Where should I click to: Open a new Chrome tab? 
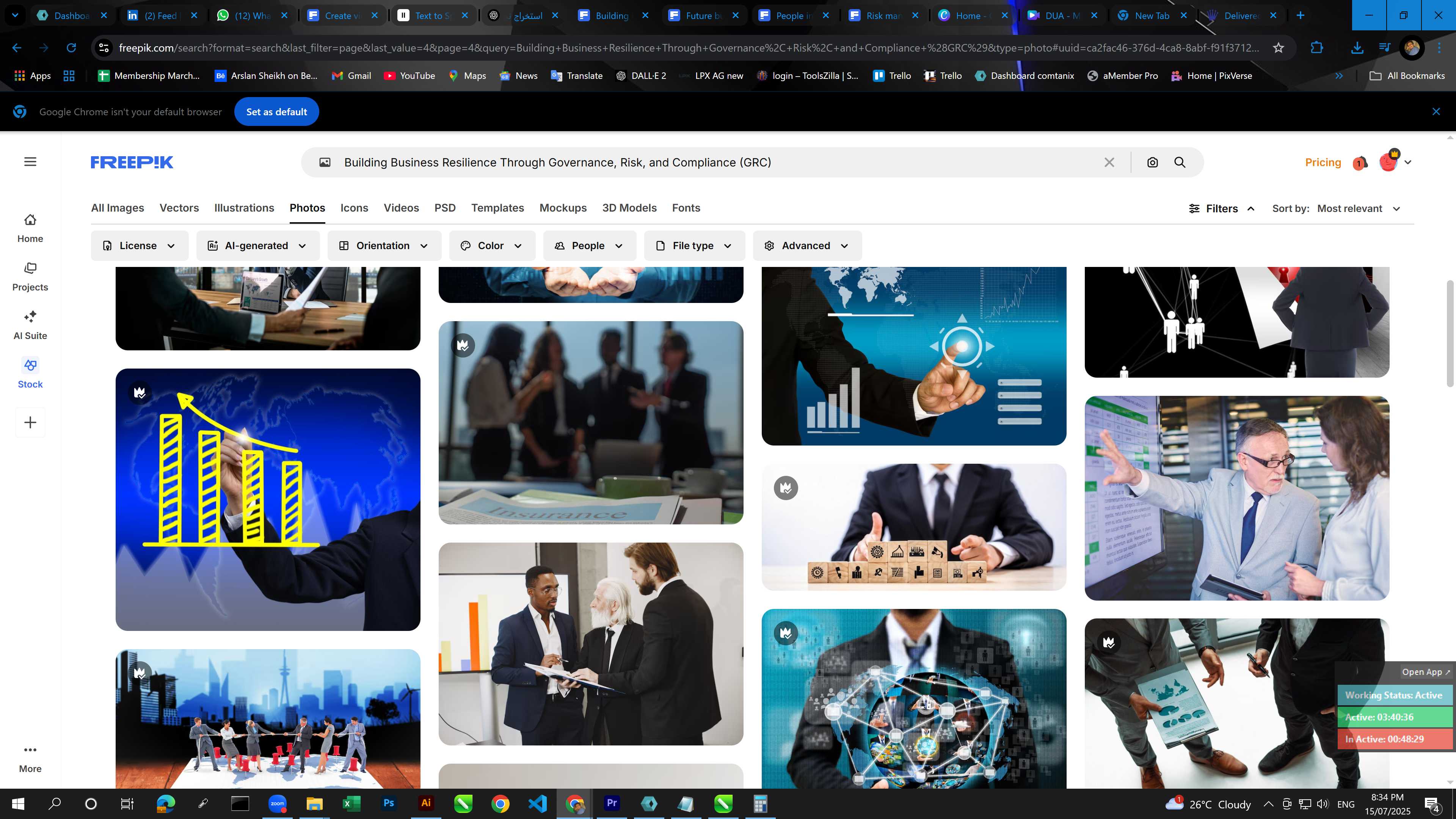pyautogui.click(x=1301, y=16)
